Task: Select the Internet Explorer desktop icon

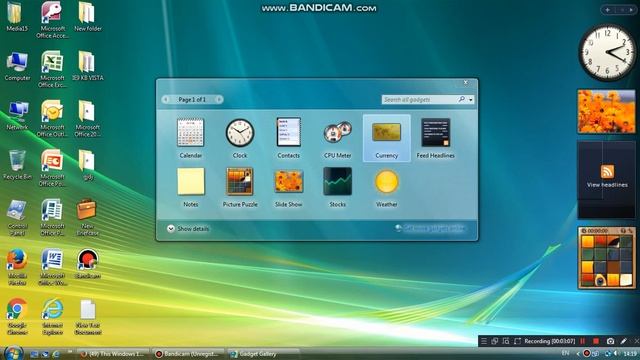Action: click(x=52, y=317)
